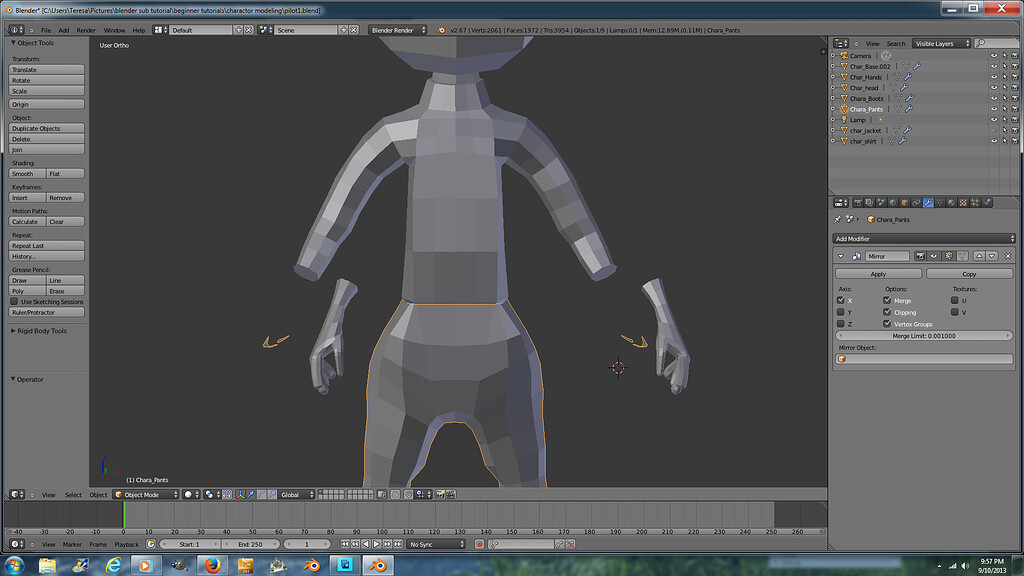Open the Render properties tab (camera icon)
1024x576 pixels.
(858, 202)
